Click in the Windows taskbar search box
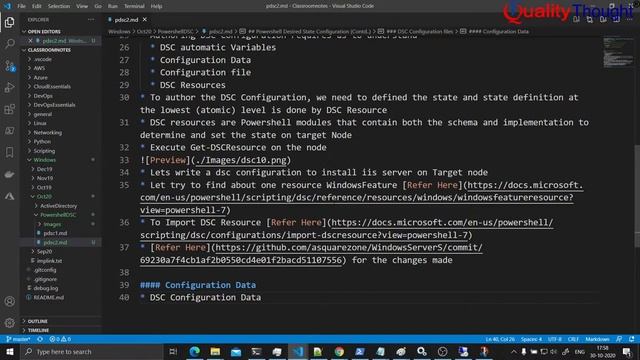This screenshot has height=360, width=640. (x=91, y=351)
